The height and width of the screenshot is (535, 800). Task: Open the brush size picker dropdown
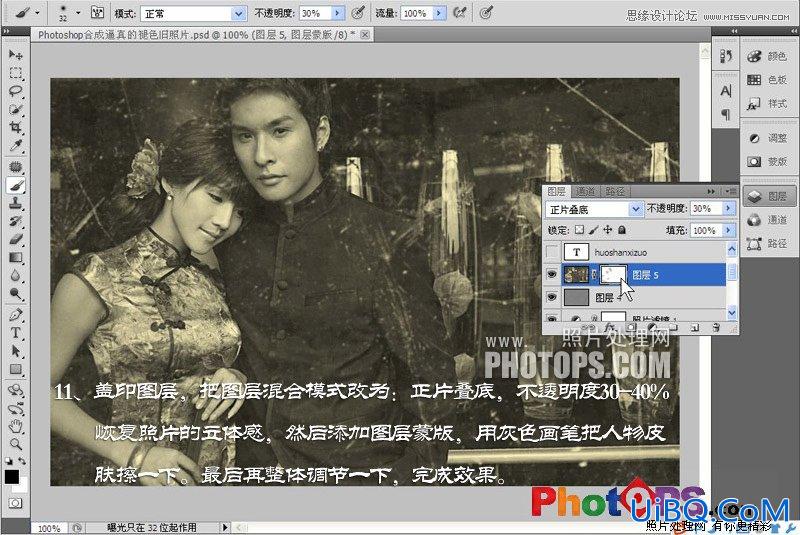pos(78,13)
